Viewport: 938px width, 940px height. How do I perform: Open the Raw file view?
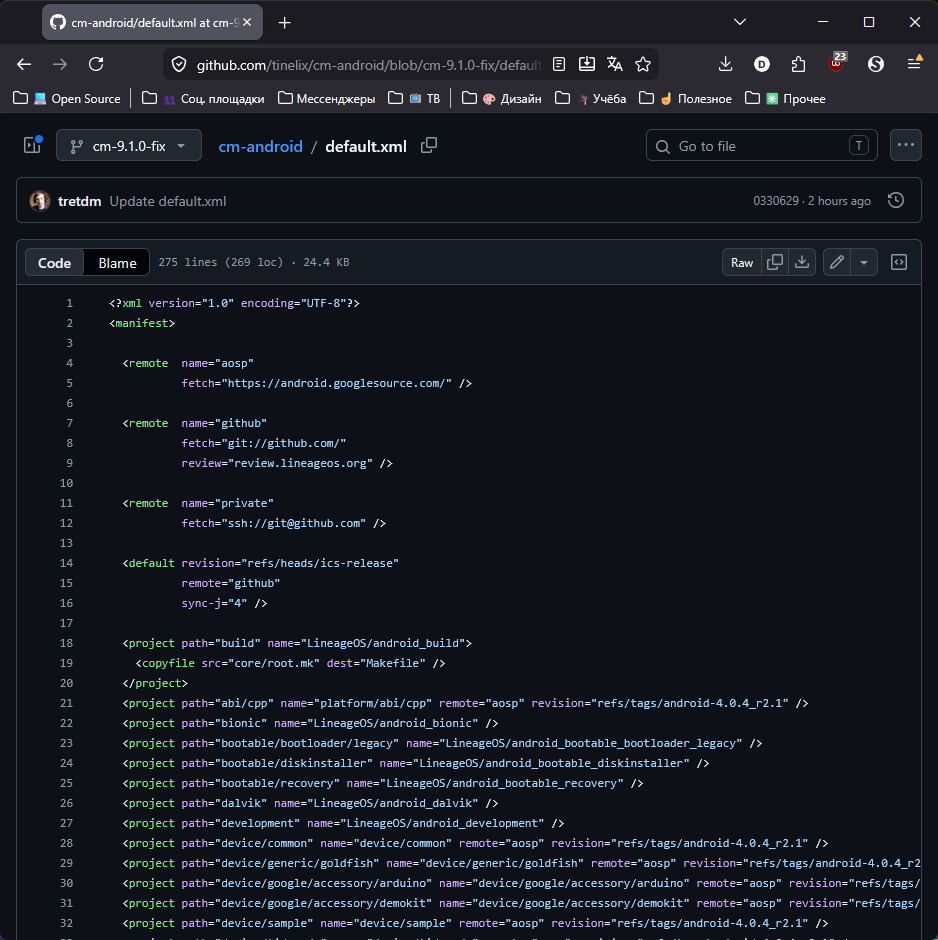(x=741, y=263)
